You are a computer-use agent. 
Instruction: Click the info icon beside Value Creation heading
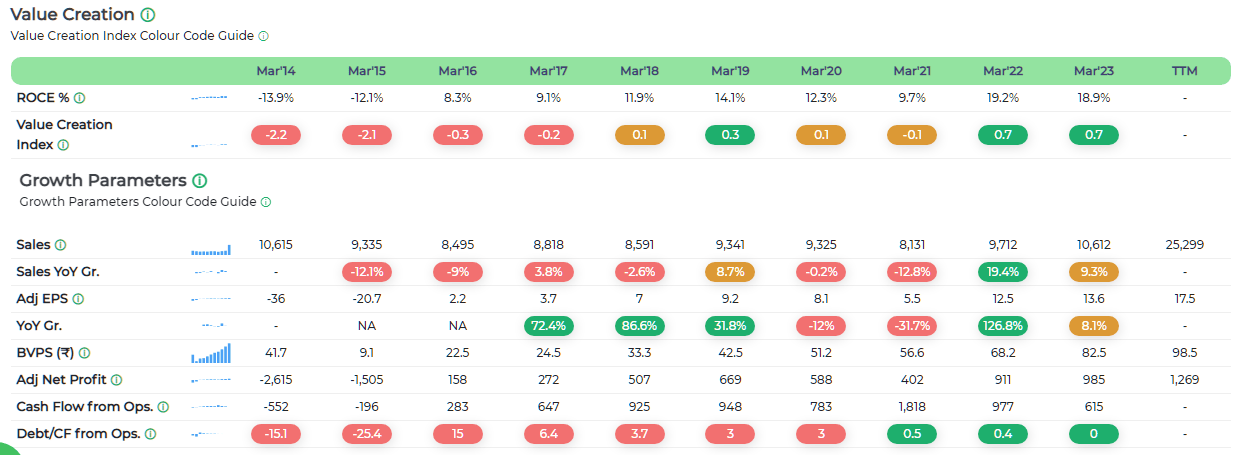point(148,15)
